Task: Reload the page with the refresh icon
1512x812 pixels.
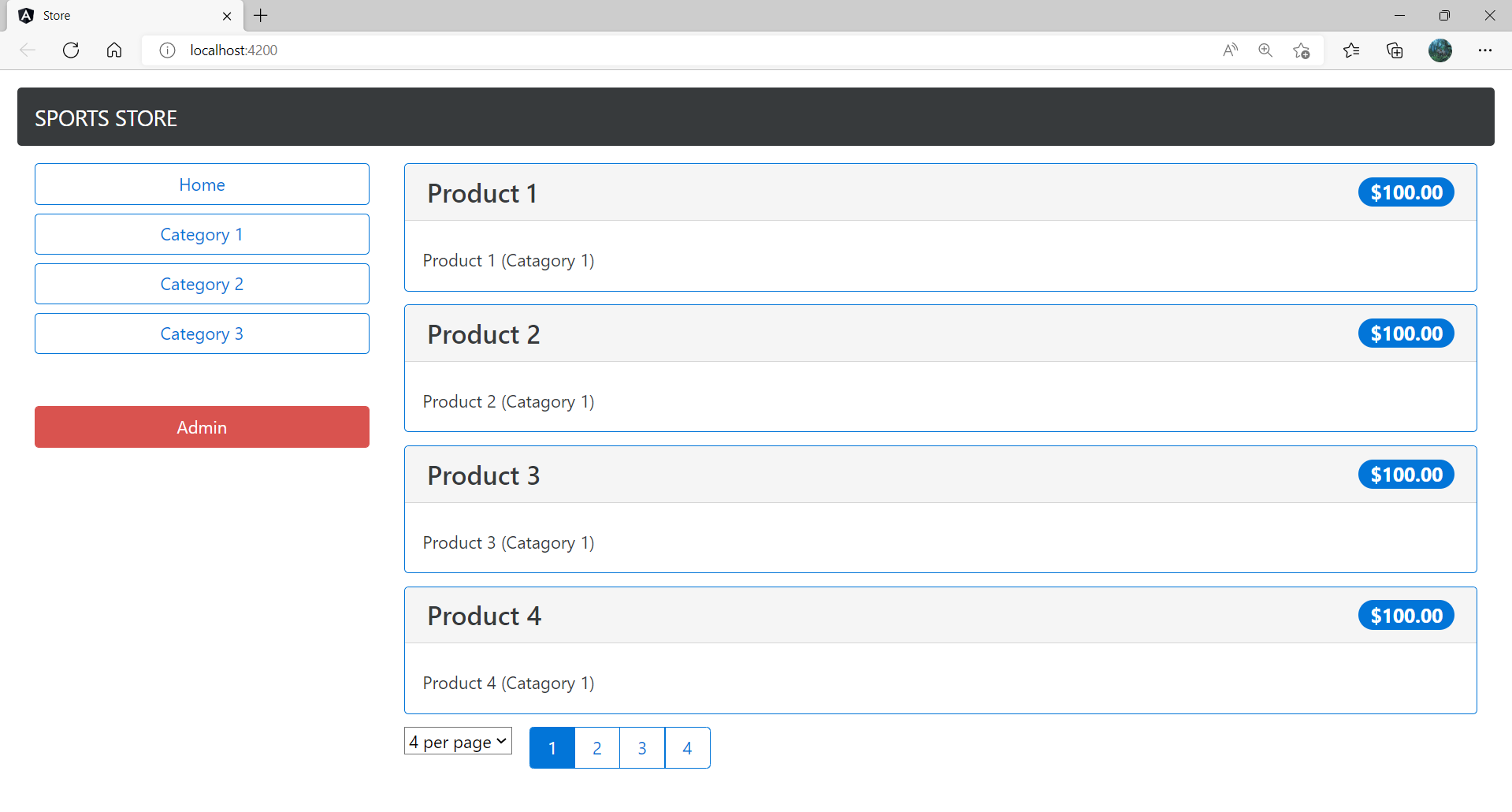Action: point(71,50)
